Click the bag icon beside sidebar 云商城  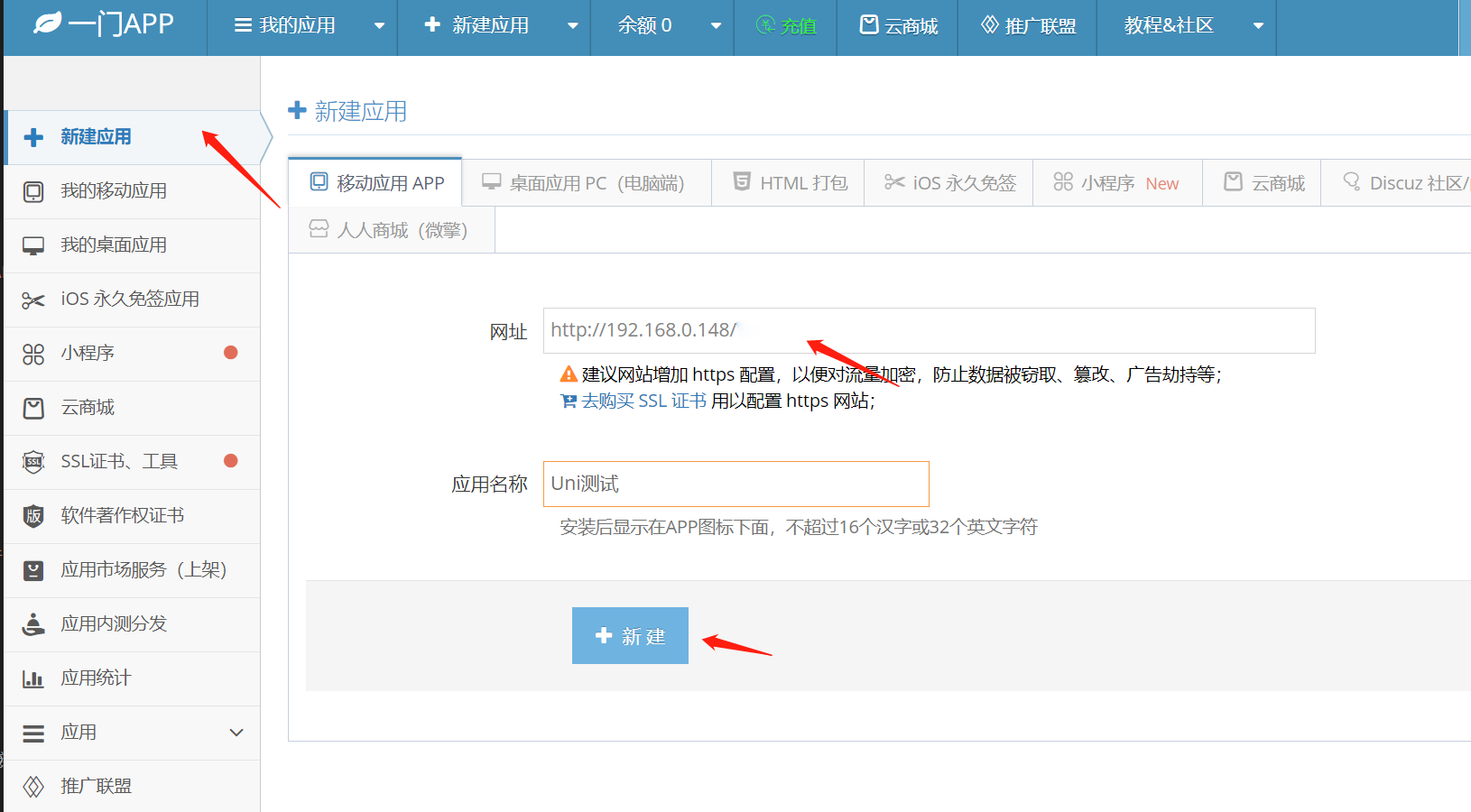(x=33, y=409)
